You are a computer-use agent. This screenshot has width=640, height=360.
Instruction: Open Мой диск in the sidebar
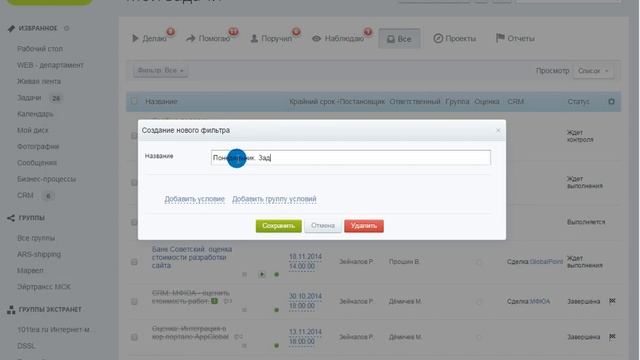(33, 130)
